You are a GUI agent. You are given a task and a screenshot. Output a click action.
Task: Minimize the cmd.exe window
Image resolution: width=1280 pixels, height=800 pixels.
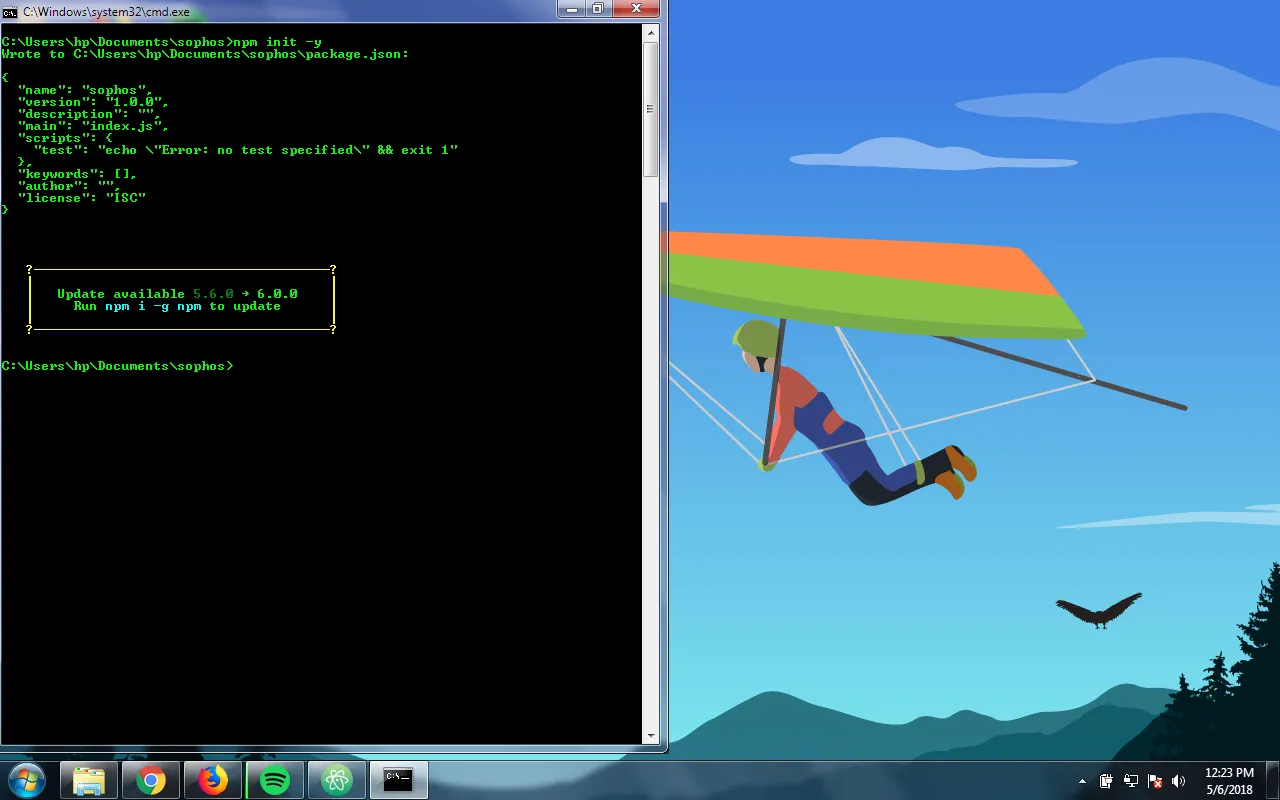pos(573,8)
